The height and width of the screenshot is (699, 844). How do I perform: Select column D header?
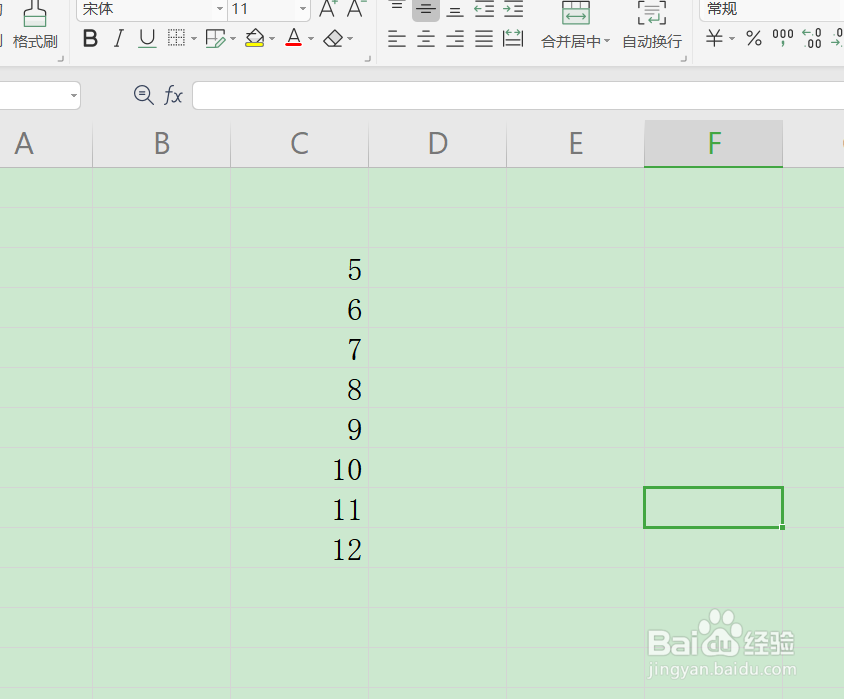(438, 144)
